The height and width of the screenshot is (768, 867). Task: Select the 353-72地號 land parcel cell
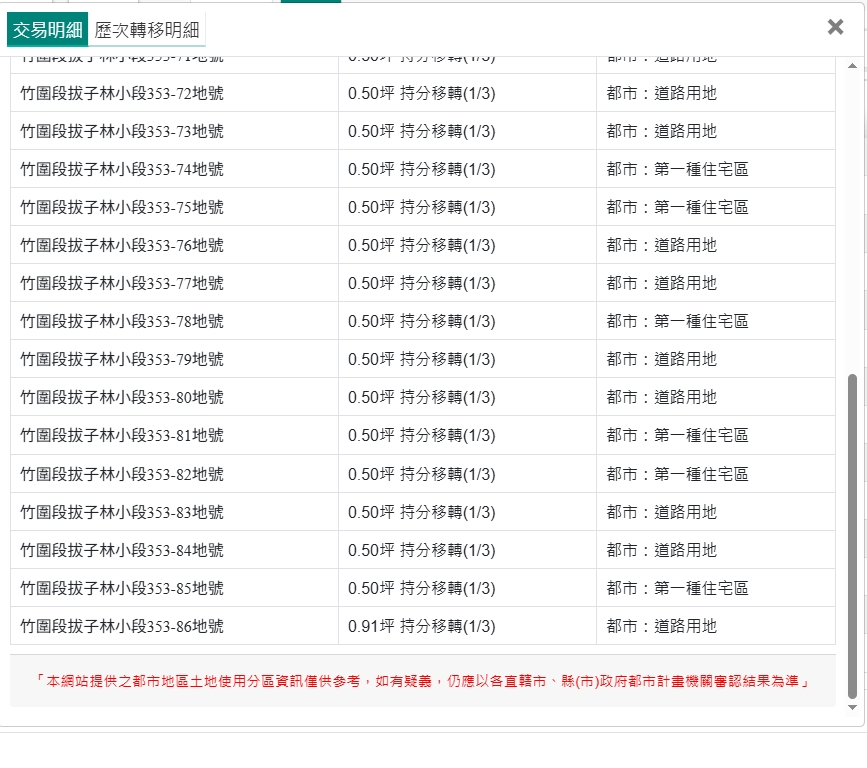coord(122,93)
